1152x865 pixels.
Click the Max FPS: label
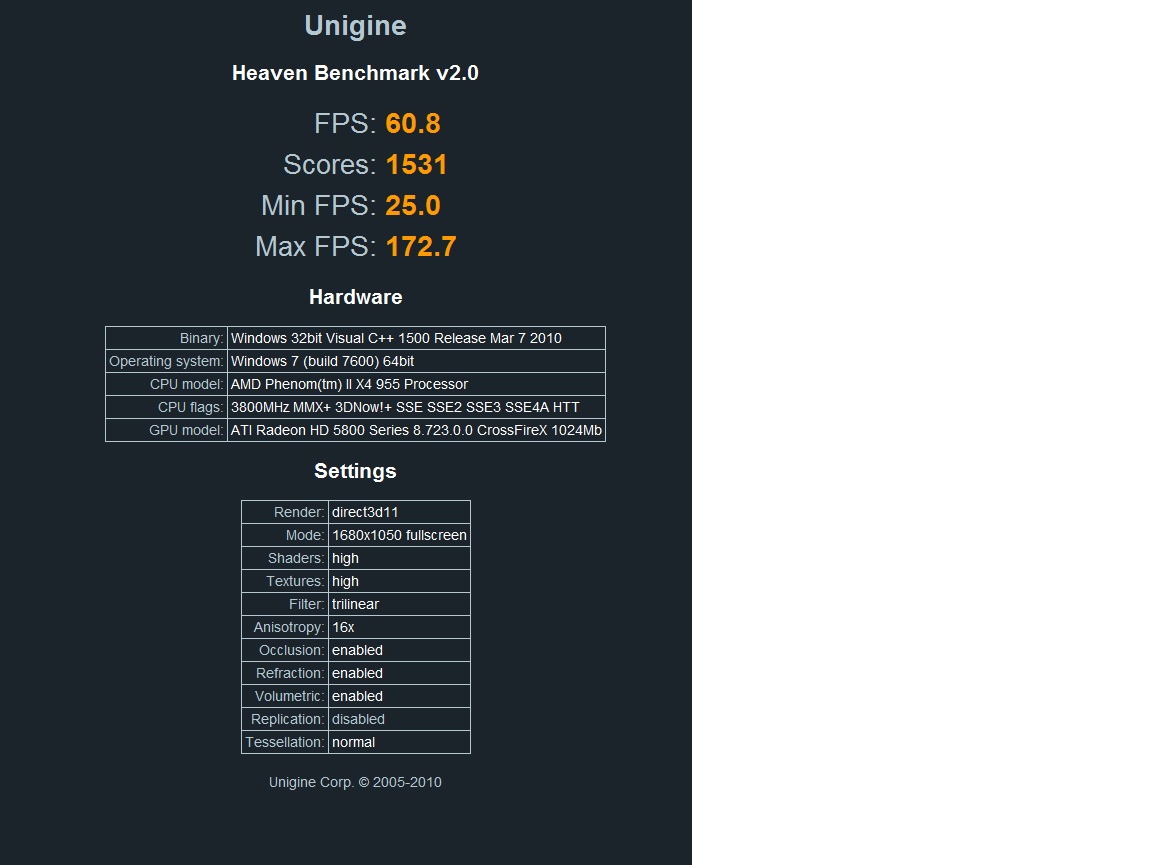click(316, 247)
